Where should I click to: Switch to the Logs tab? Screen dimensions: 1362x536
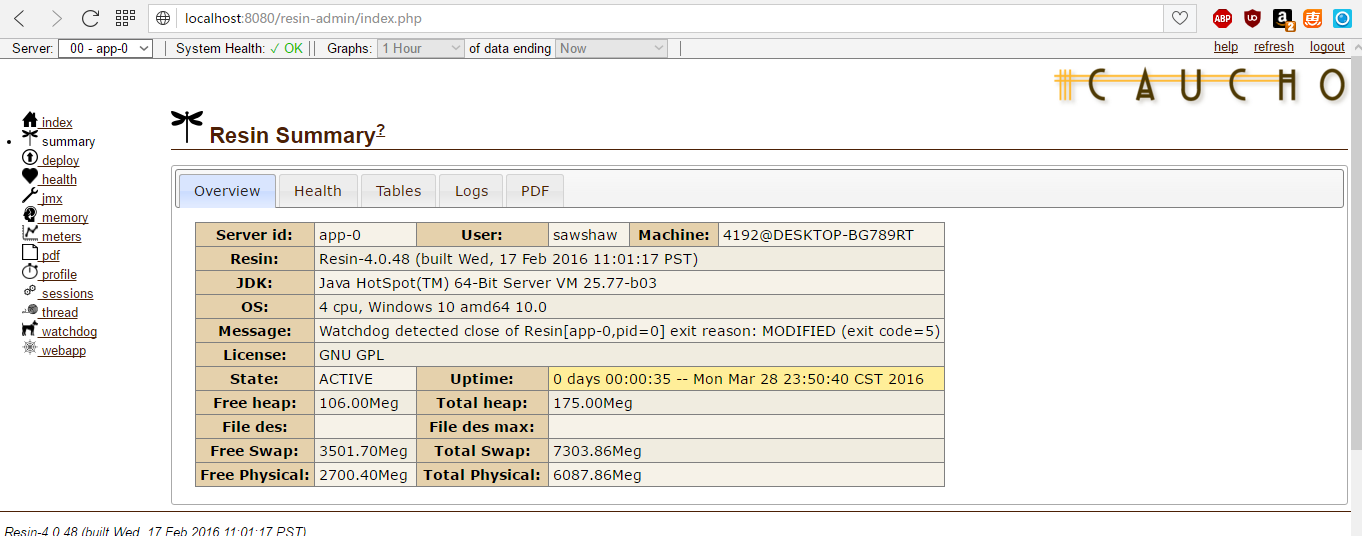click(x=471, y=190)
